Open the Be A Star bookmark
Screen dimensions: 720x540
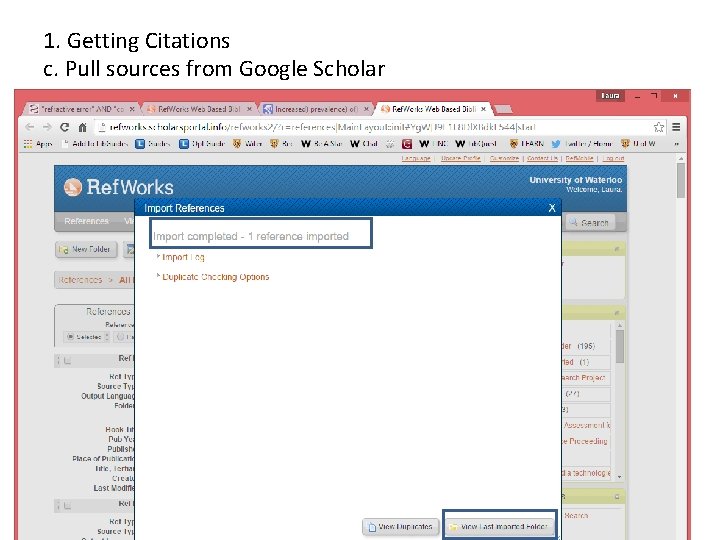tap(322, 144)
